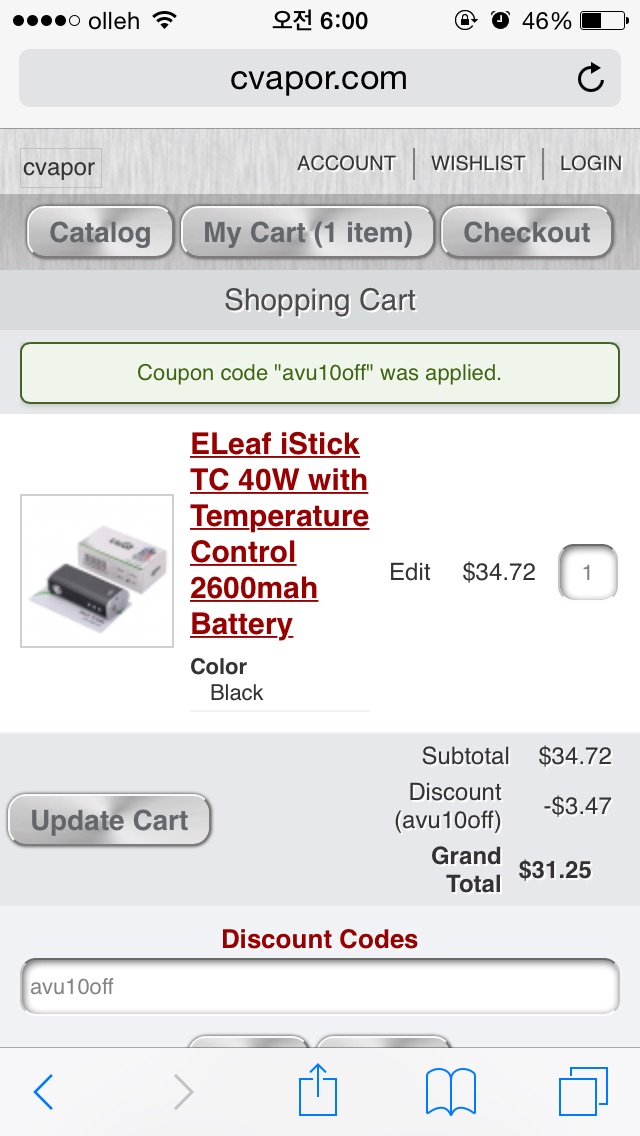Open the WISHLIST link
640x1136 pixels.
click(x=478, y=163)
